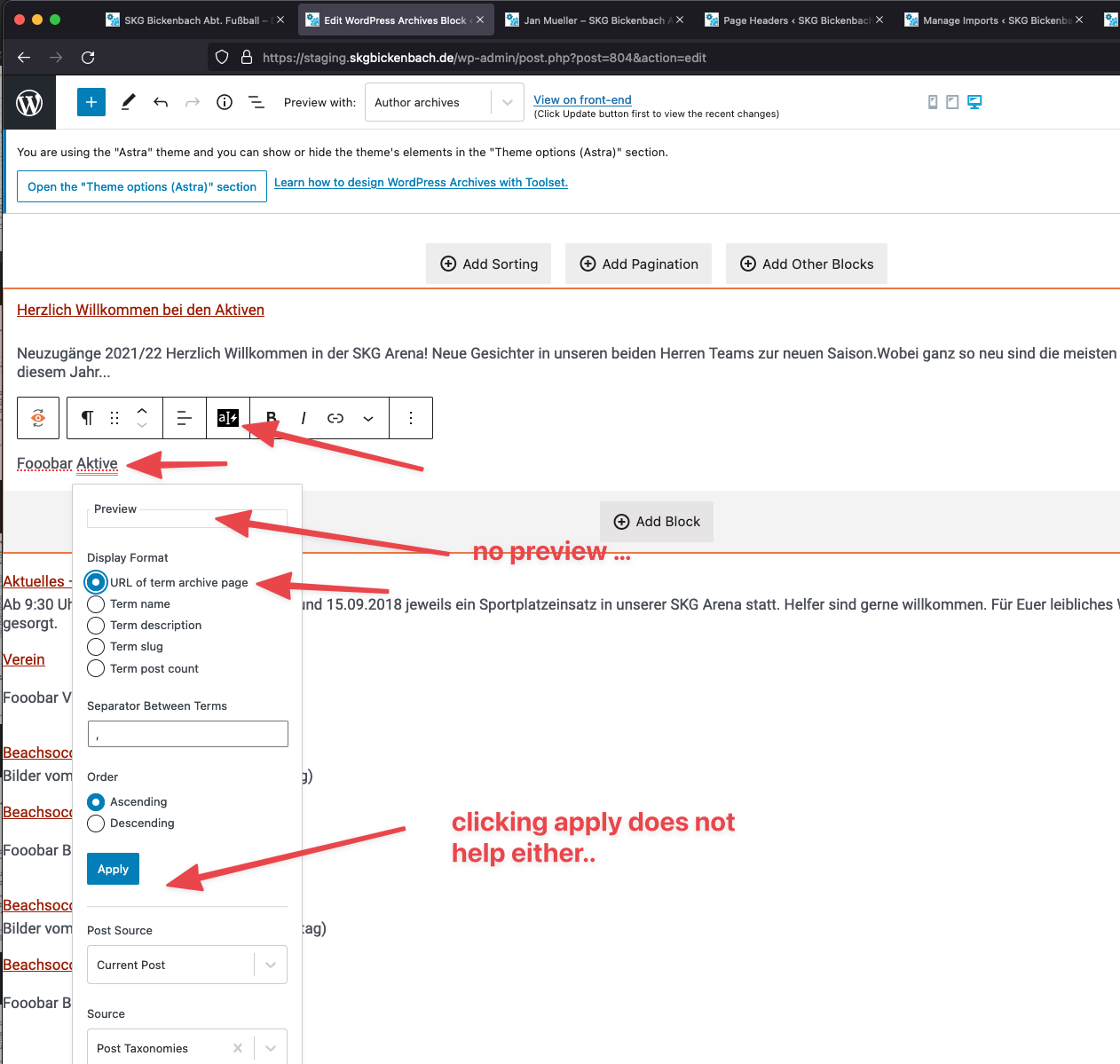Click the dynamic sources icon in block toolbar
This screenshot has width=1120, height=1064.
point(228,418)
